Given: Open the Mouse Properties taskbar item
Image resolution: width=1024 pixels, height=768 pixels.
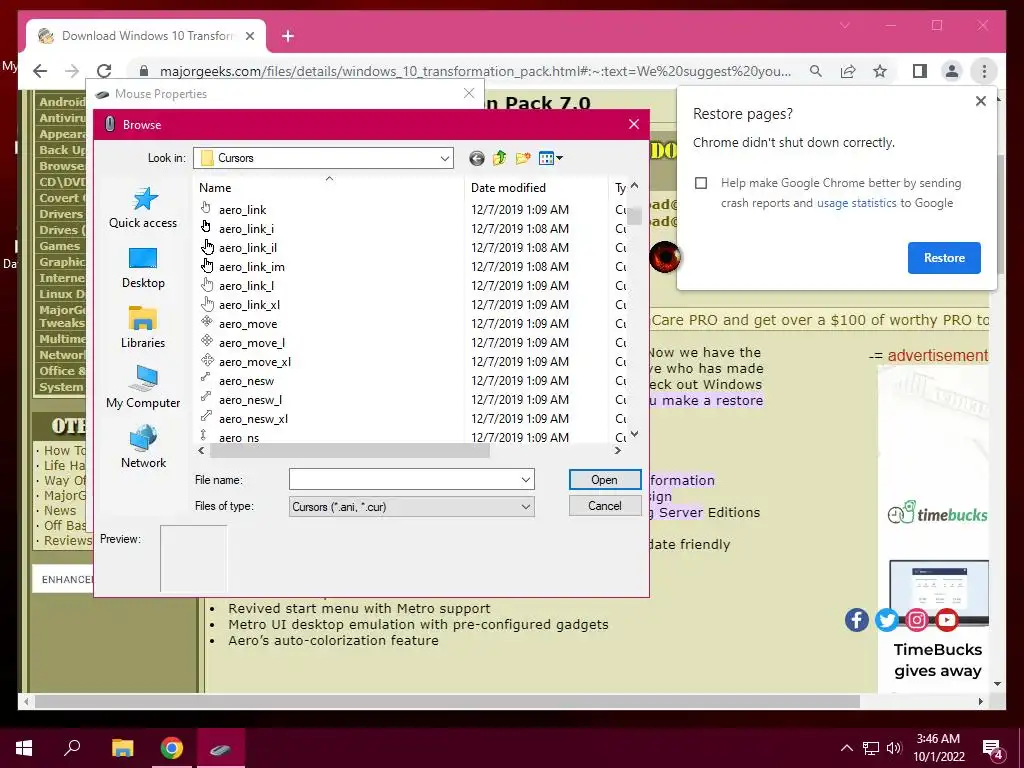Looking at the screenshot, I should tap(220, 748).
